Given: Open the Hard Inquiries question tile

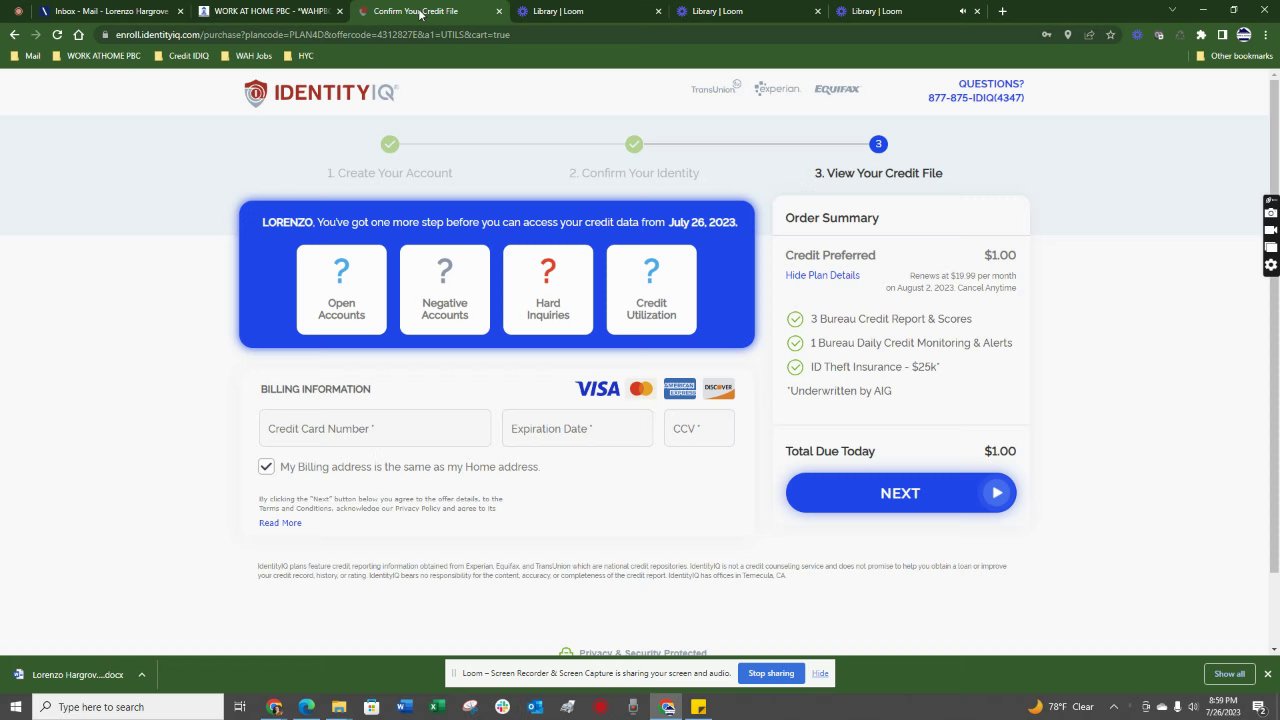Looking at the screenshot, I should [x=548, y=289].
